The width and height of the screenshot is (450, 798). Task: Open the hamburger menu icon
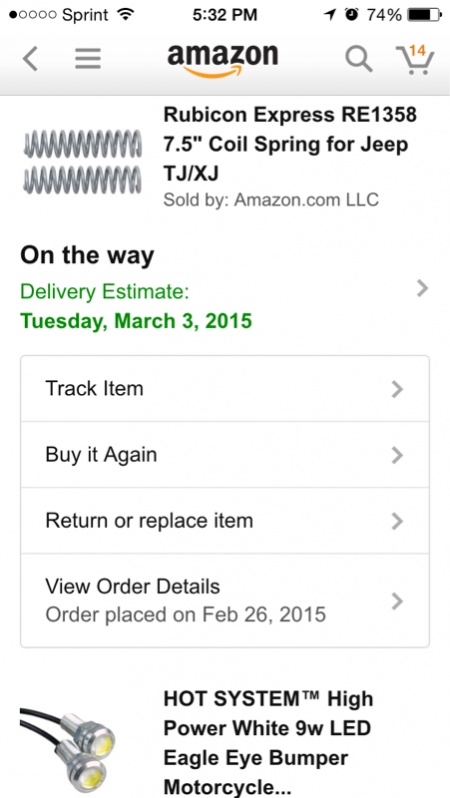[88, 59]
